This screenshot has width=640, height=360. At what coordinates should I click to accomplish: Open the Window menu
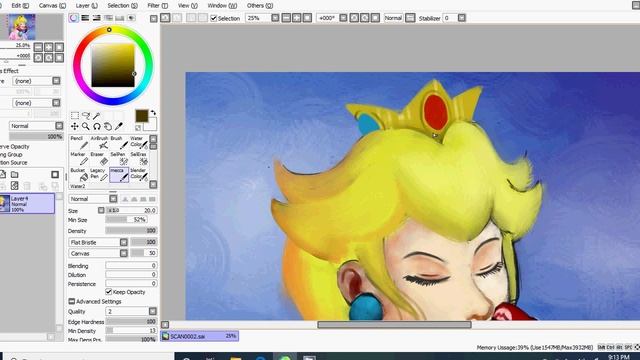pos(222,6)
